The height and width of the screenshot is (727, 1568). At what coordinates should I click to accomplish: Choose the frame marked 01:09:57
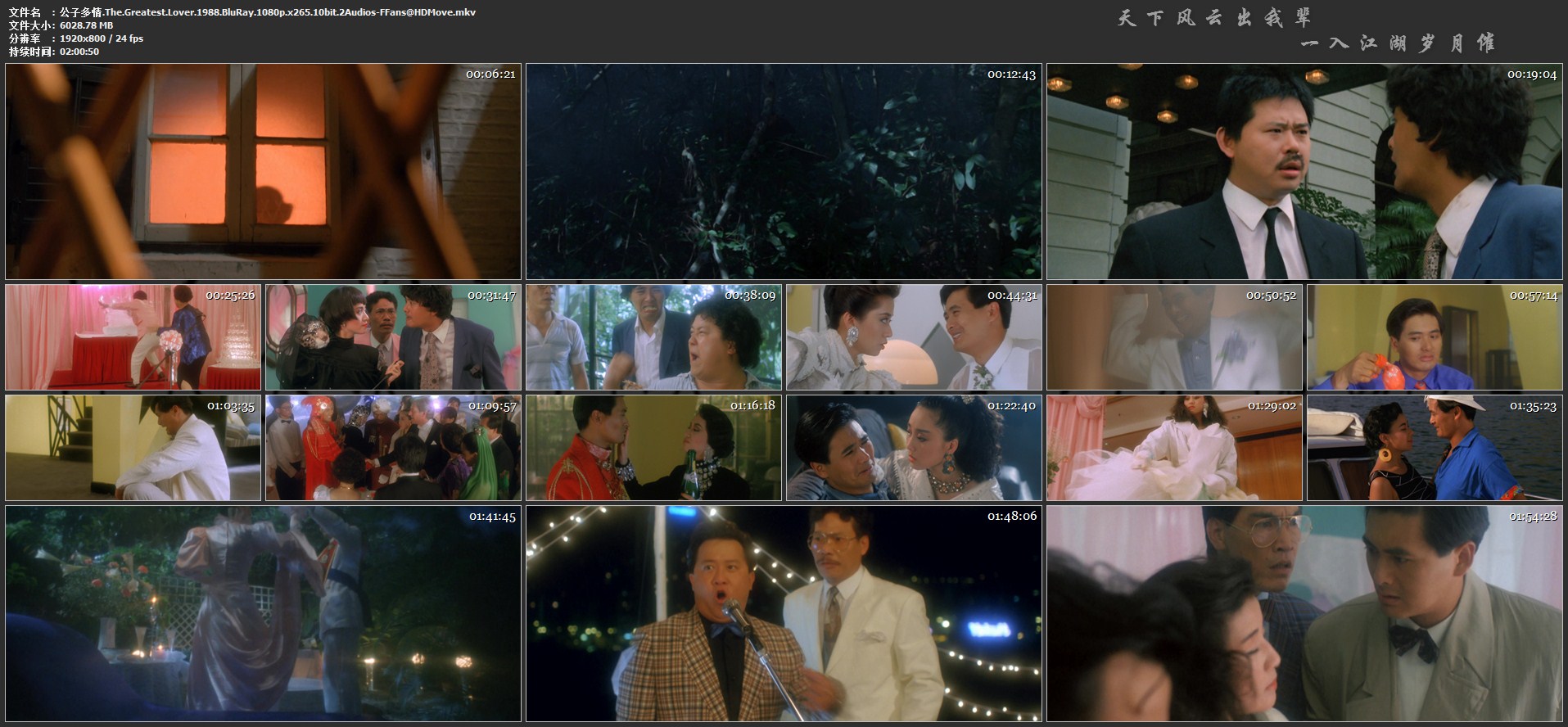coord(393,448)
